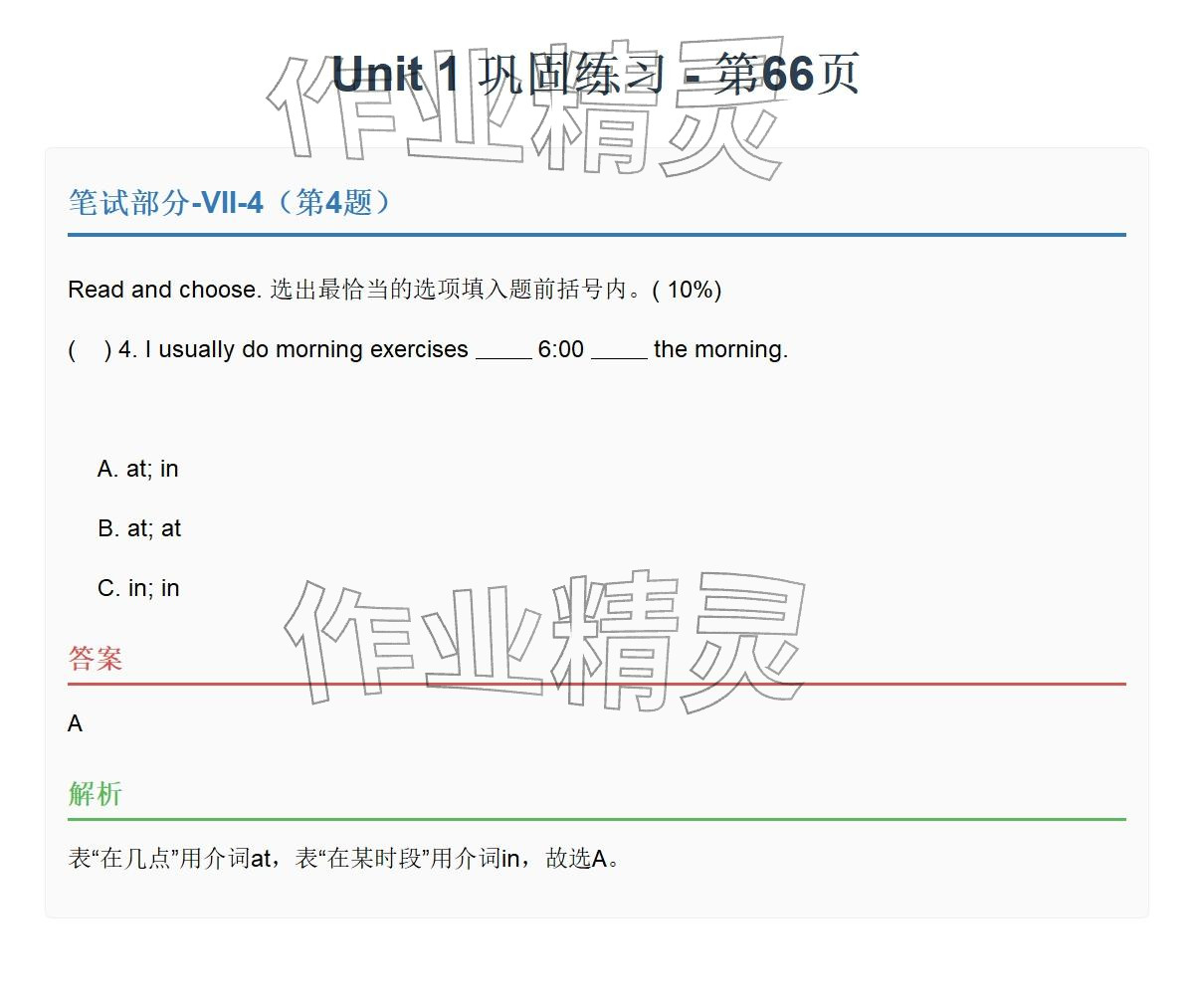The width and height of the screenshot is (1194, 1008).
Task: Click the 作业精灵 watermark at the top
Action: click(x=523, y=109)
